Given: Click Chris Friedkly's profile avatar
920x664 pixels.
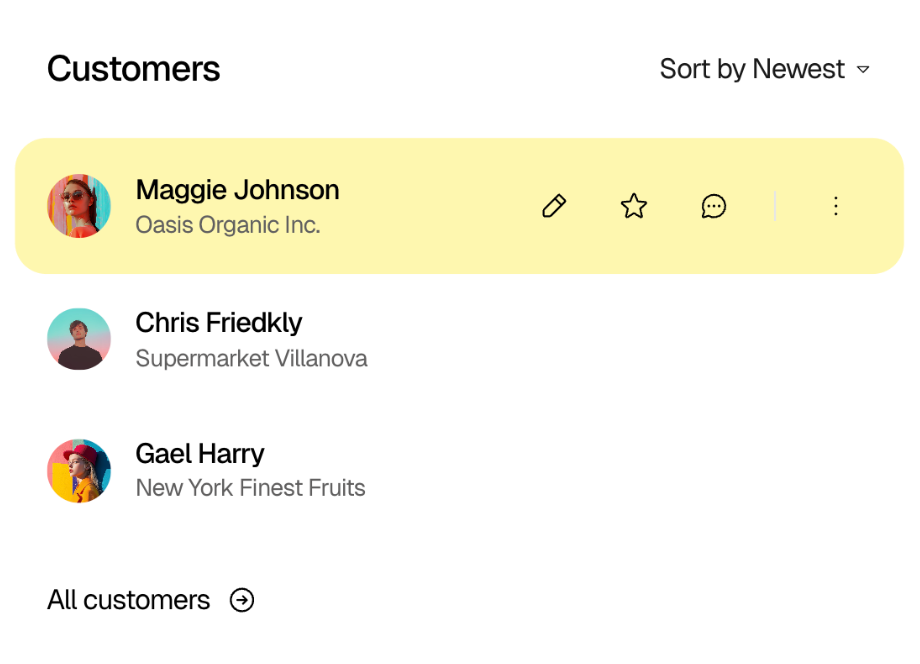Looking at the screenshot, I should [79, 339].
